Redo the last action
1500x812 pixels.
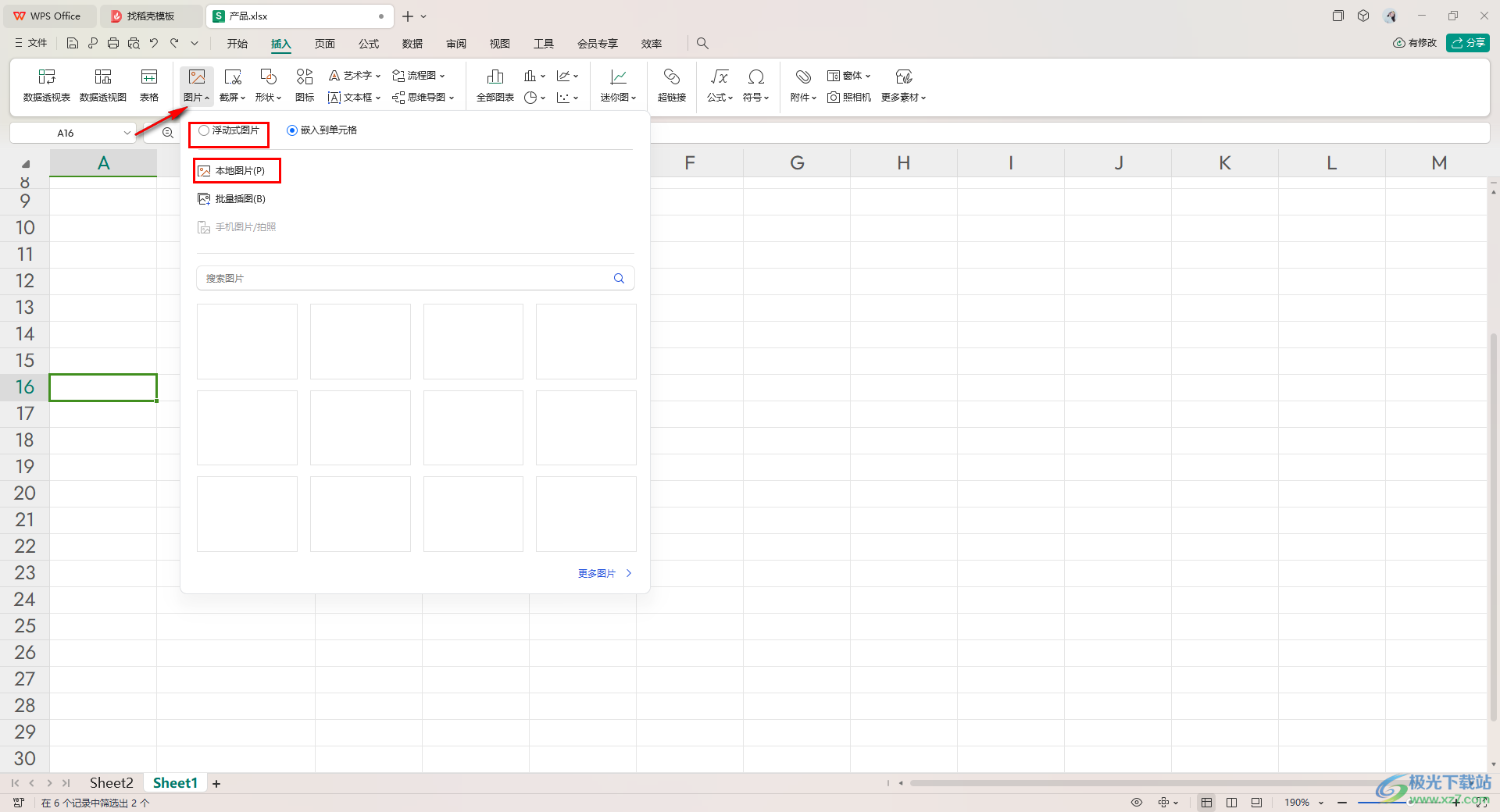pos(174,43)
